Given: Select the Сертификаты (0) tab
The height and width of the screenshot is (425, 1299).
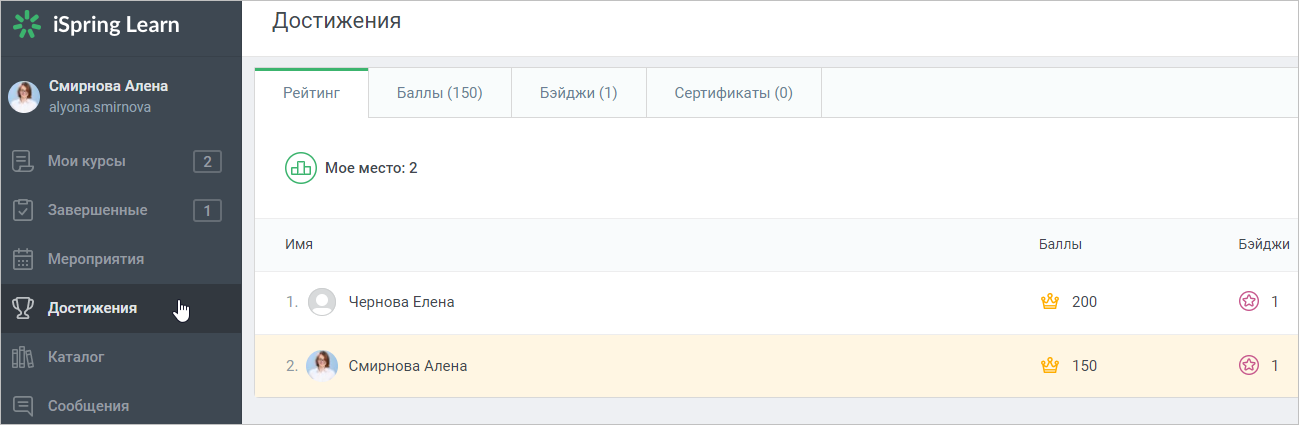Looking at the screenshot, I should [734, 93].
